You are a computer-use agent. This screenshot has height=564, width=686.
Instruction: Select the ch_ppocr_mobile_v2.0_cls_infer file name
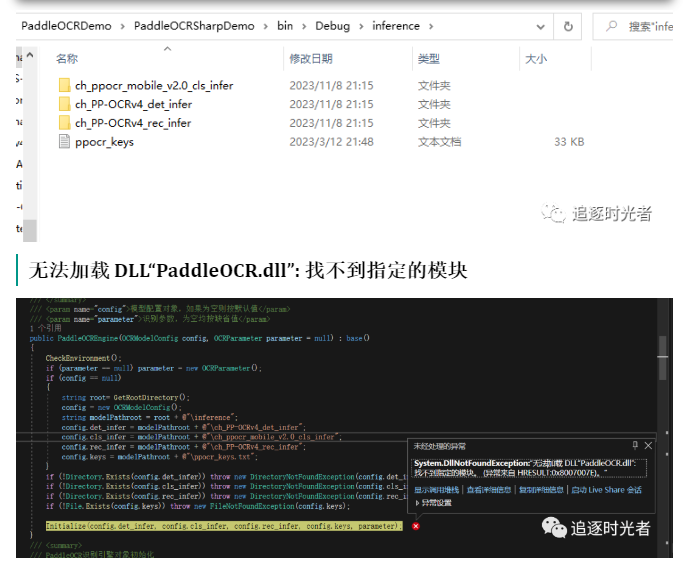(154, 85)
